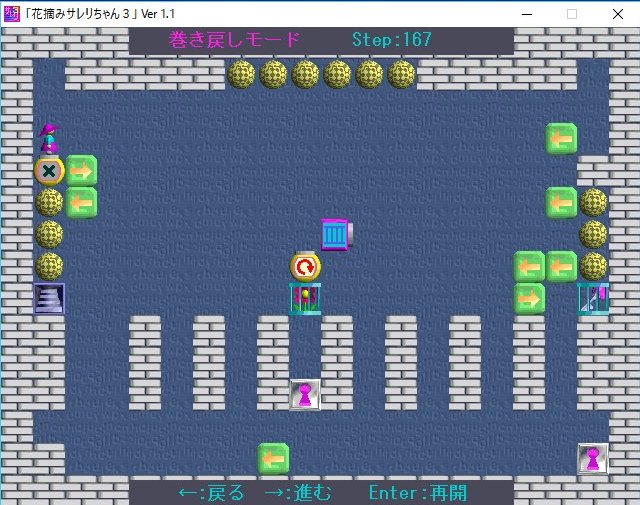Click the red rotate arrow disc
The height and width of the screenshot is (505, 640).
point(305,267)
